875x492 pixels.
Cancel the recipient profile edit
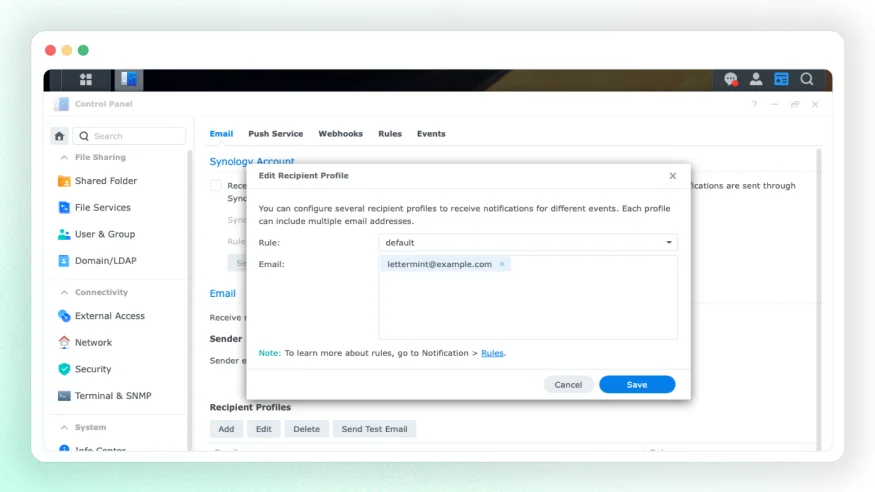tap(568, 385)
